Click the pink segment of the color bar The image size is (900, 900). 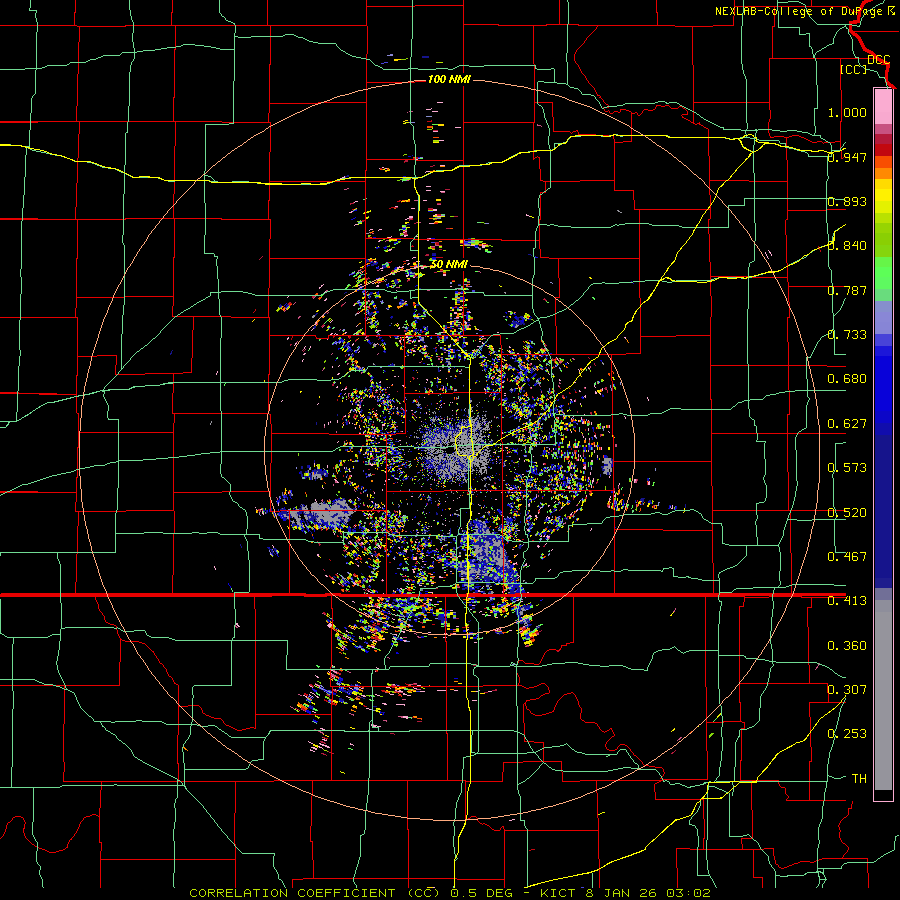click(883, 107)
